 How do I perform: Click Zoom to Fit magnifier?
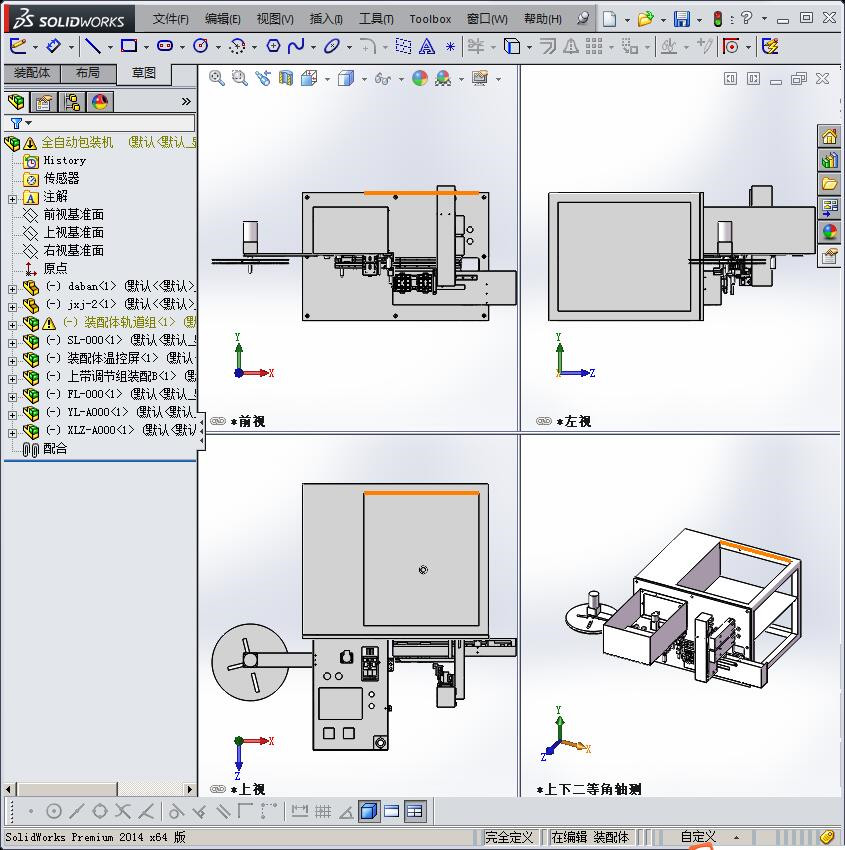click(x=217, y=79)
